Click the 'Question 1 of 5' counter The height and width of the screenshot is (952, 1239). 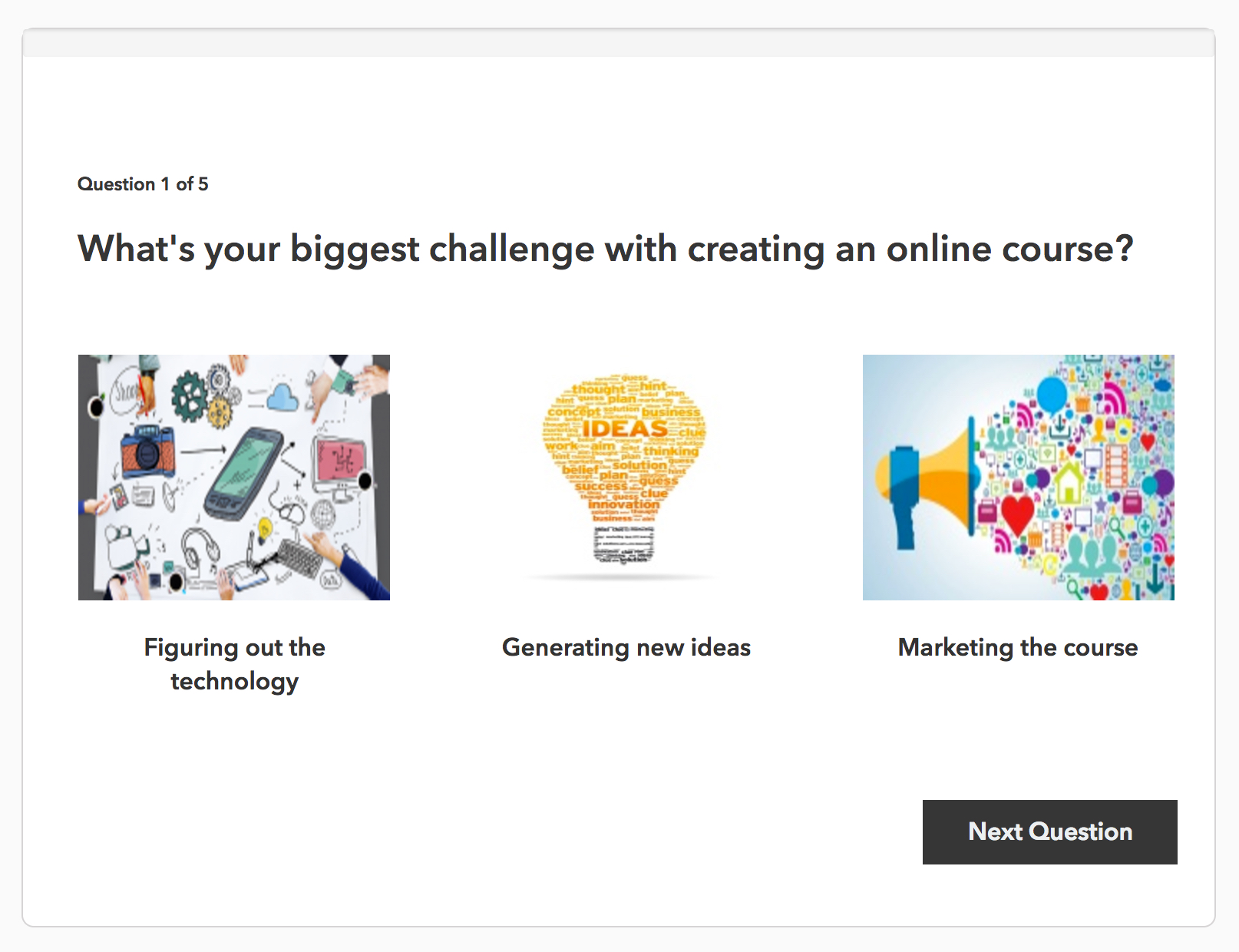(x=143, y=184)
